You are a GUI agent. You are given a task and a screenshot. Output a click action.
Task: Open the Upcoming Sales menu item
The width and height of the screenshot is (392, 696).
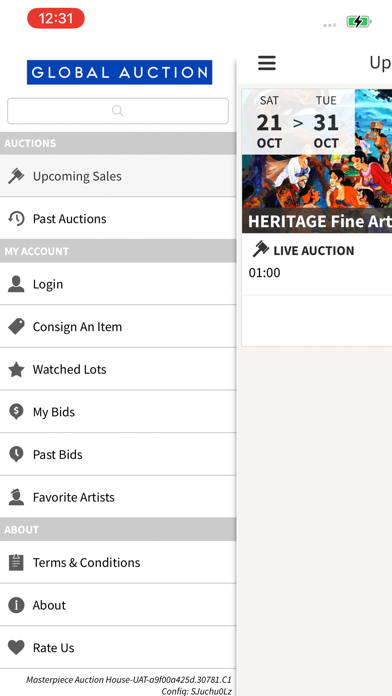tap(118, 176)
